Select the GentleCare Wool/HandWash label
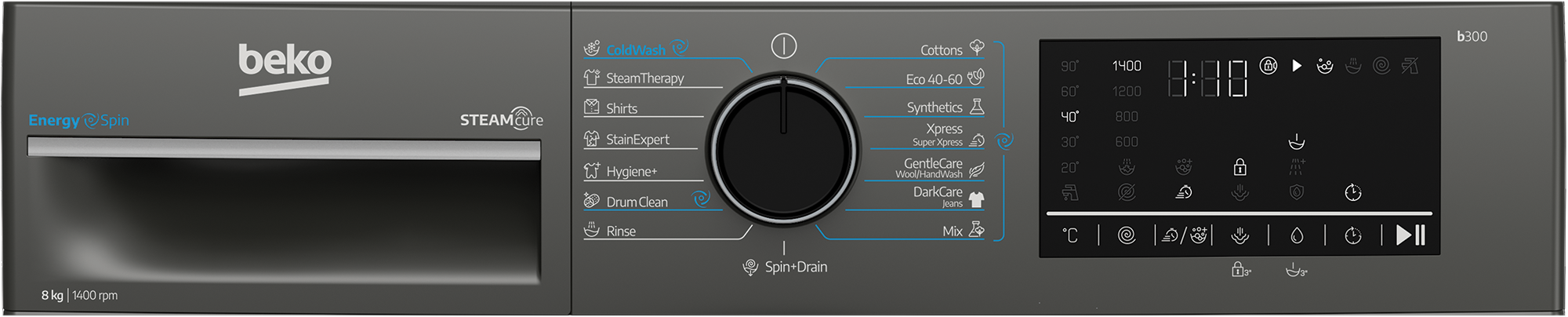The image size is (1568, 317). pos(929,168)
